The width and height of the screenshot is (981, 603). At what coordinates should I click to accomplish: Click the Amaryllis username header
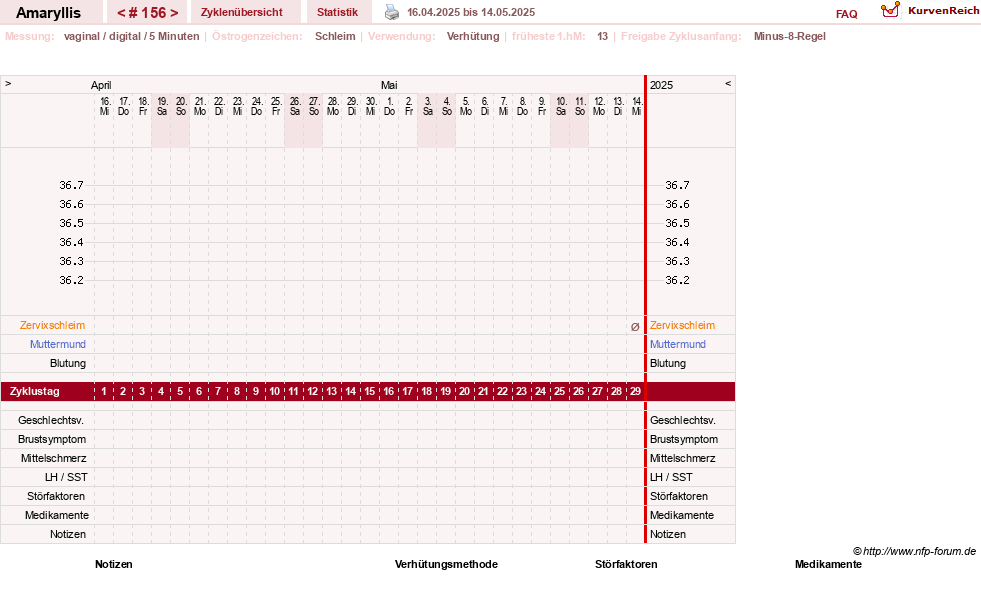(x=48, y=13)
